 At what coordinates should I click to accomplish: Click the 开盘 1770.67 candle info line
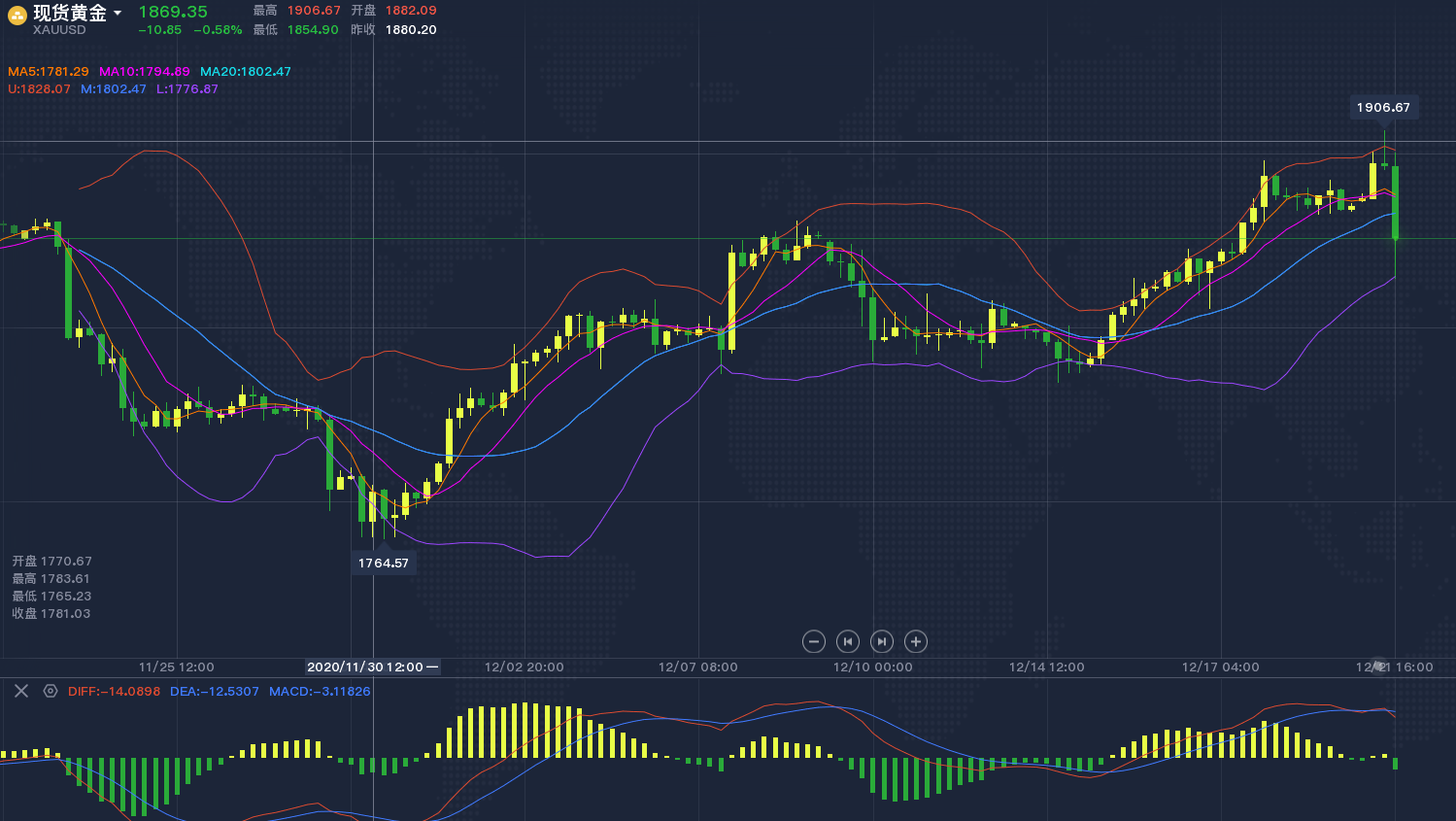[x=52, y=562]
